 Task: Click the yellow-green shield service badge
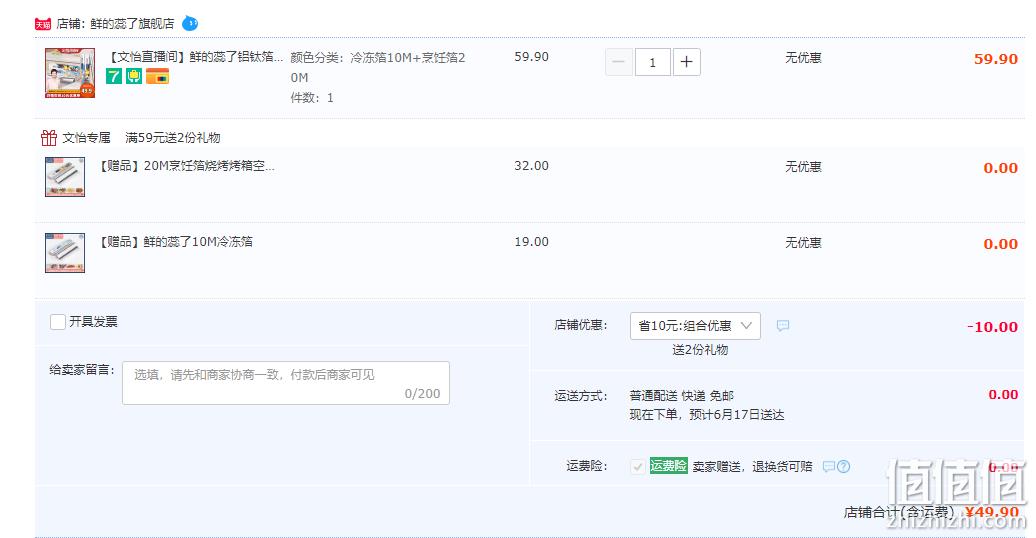click(134, 77)
